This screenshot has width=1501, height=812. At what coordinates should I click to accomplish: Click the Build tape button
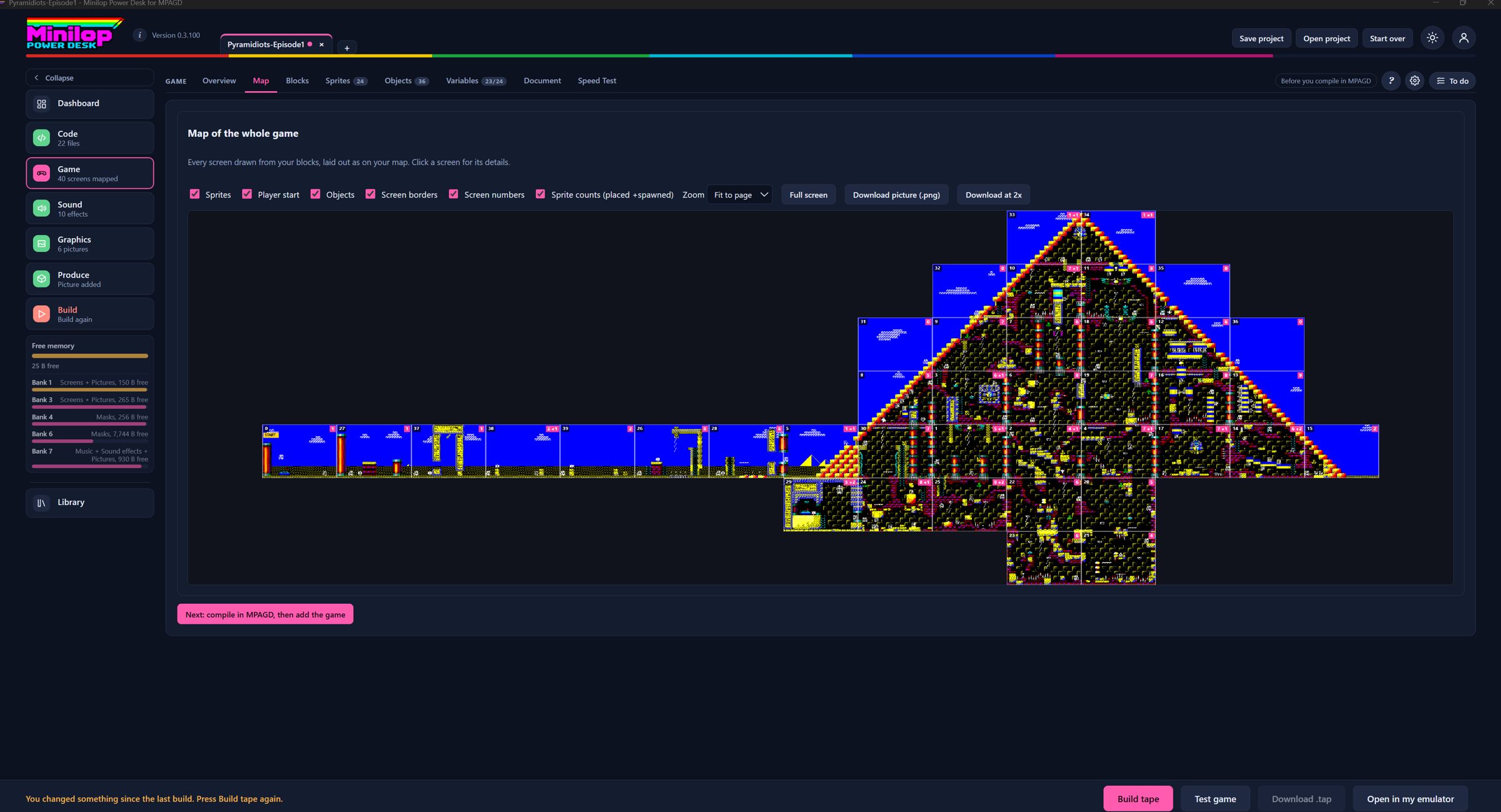[1138, 798]
